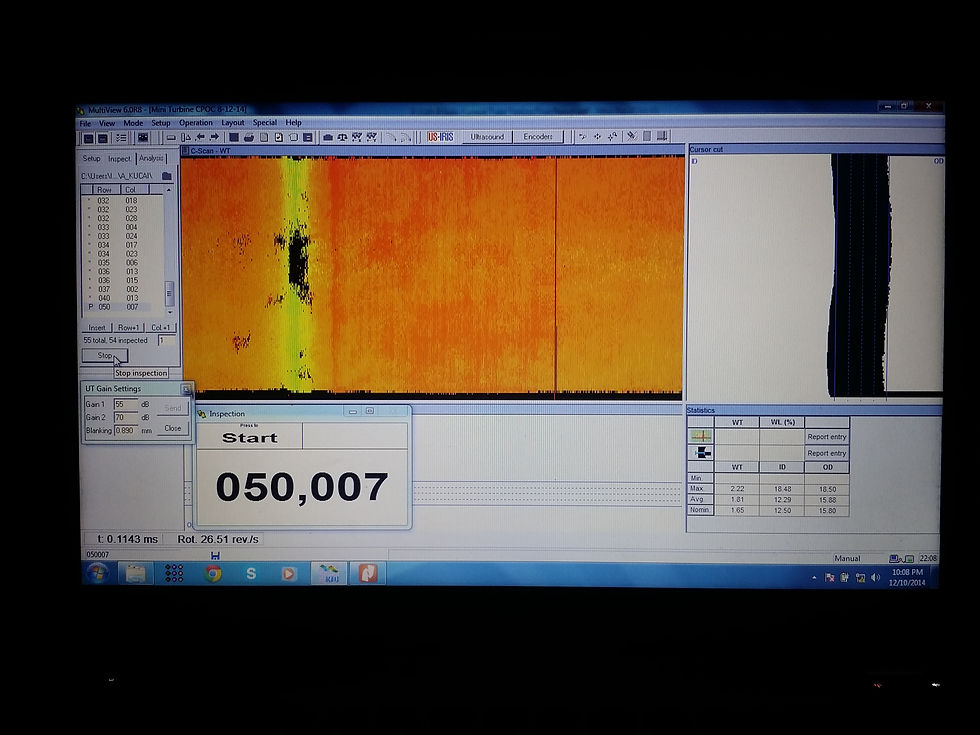Click Max WT value 2.22
Screen dimensions: 980x735
coord(738,489)
